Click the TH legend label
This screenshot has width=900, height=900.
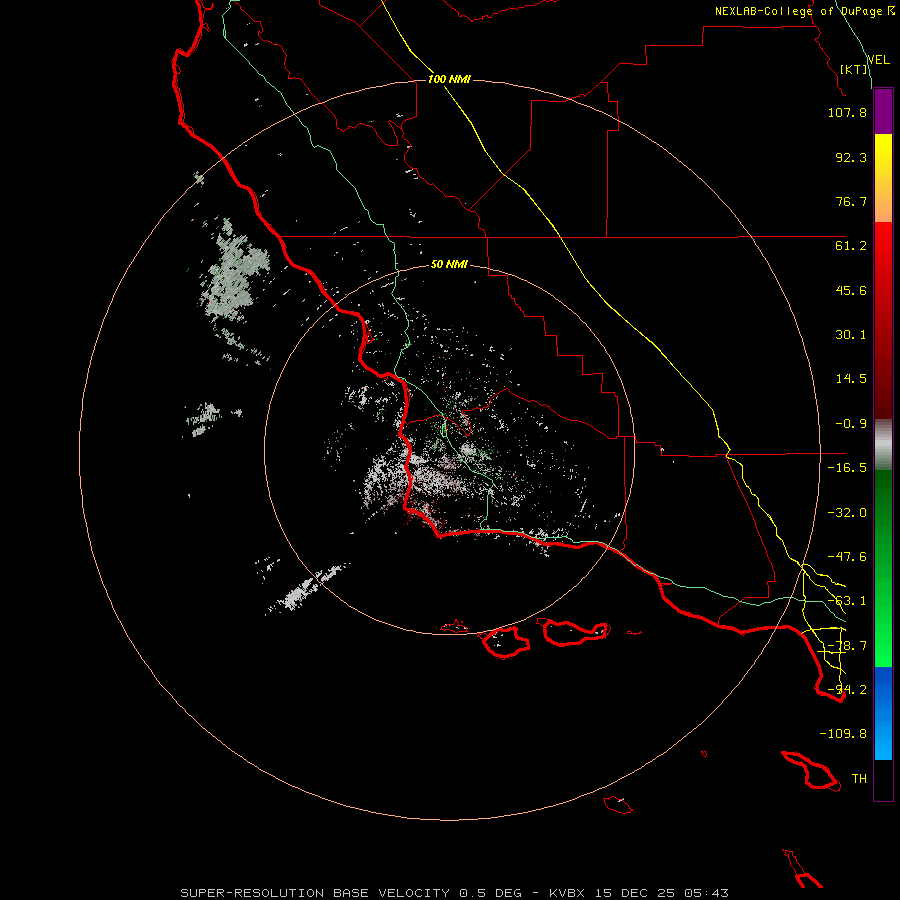(x=859, y=779)
